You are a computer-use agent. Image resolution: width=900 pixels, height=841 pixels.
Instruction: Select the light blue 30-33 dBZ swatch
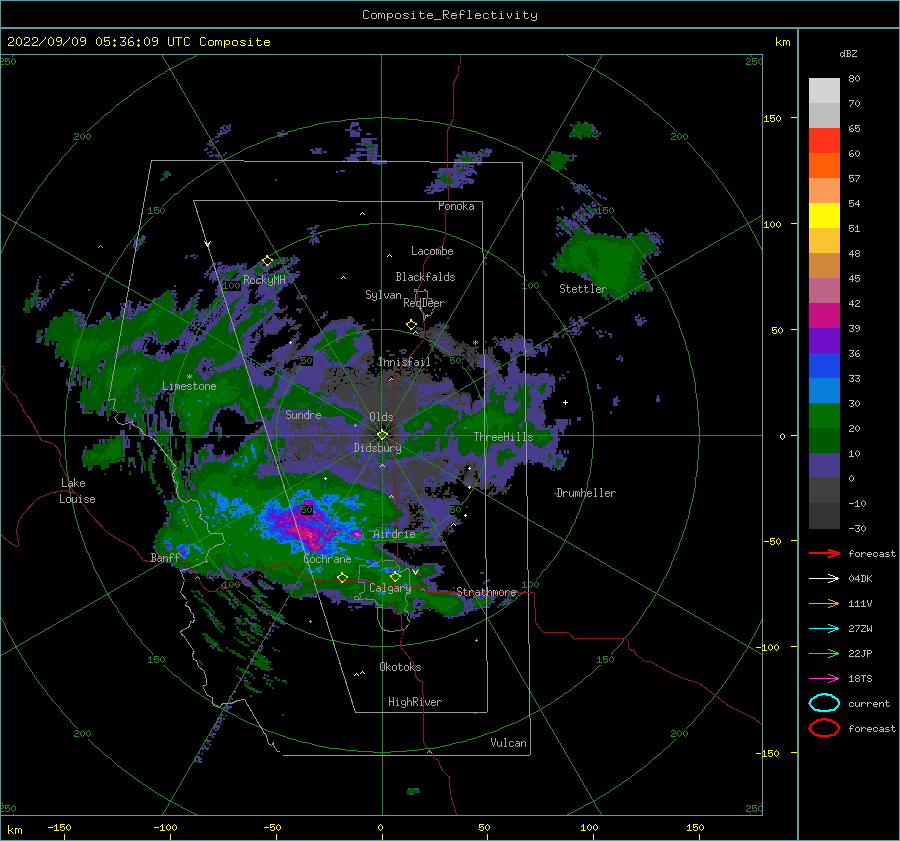pyautogui.click(x=824, y=391)
